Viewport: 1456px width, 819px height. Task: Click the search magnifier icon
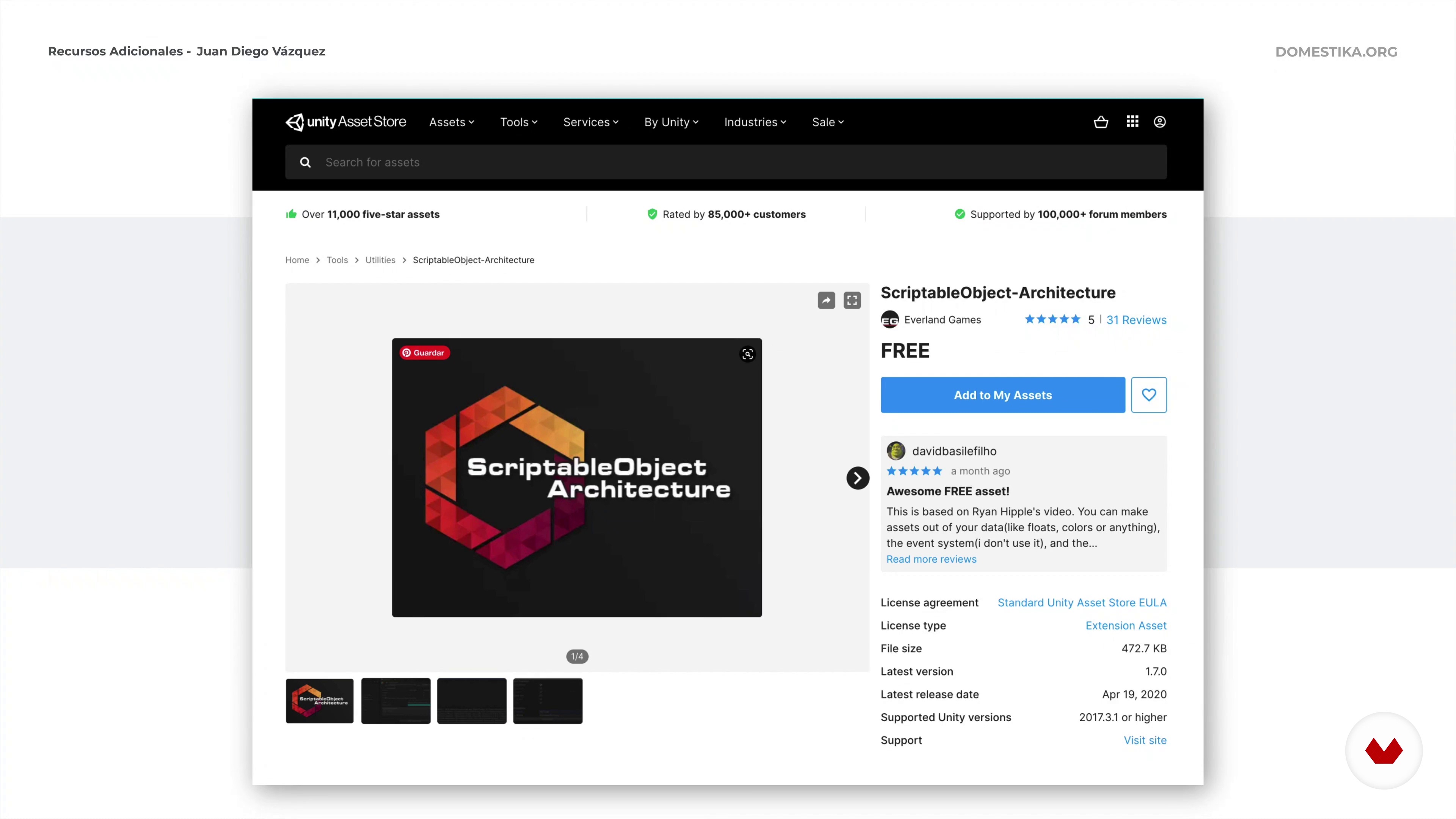pos(305,162)
